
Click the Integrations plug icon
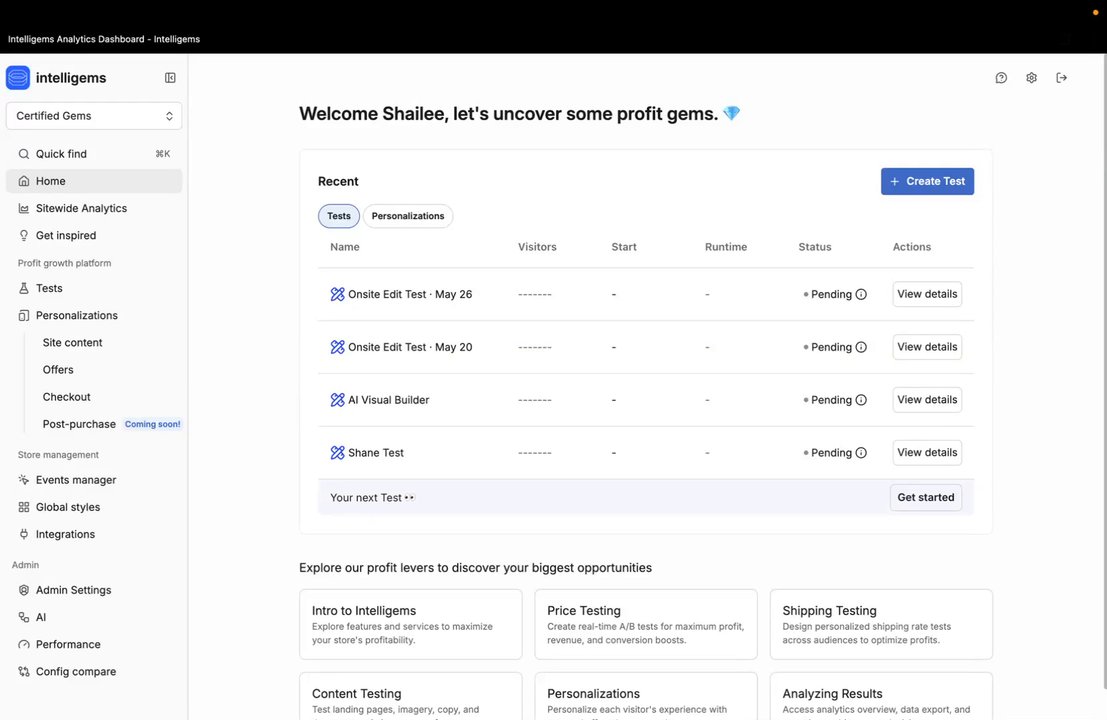(24, 534)
